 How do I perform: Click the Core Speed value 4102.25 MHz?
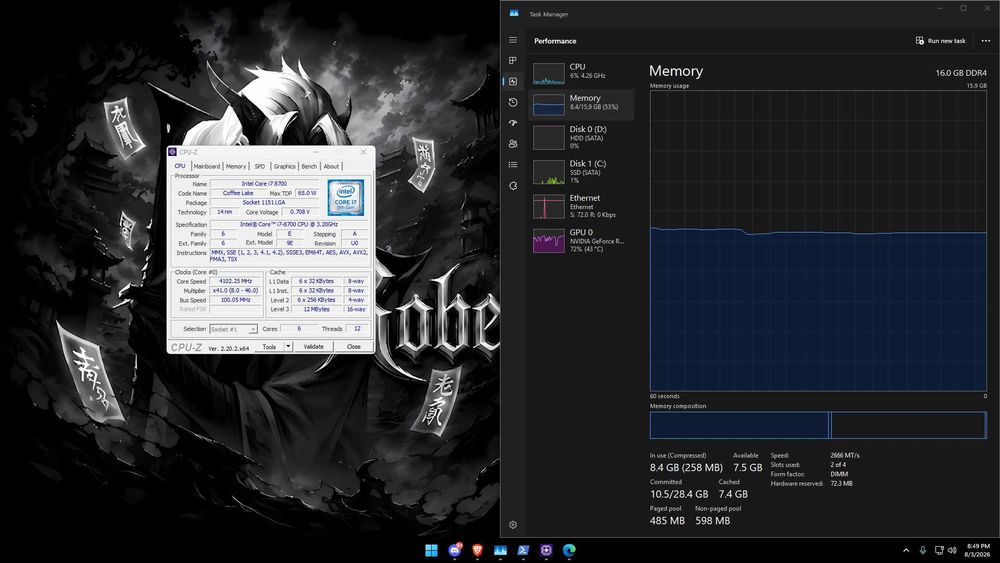pos(235,281)
